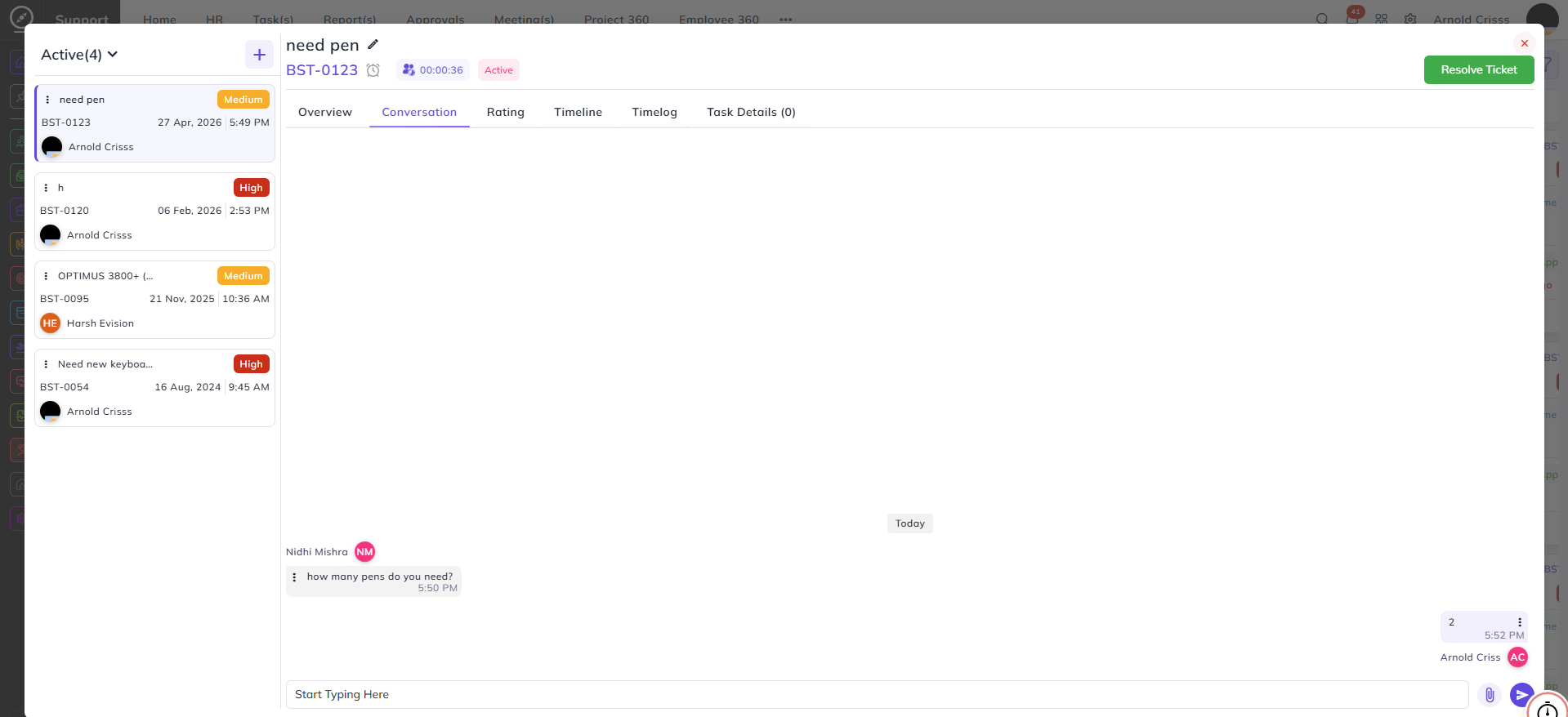Send the message with send icon
Screen dimensions: 1568x717
pos(1521,695)
